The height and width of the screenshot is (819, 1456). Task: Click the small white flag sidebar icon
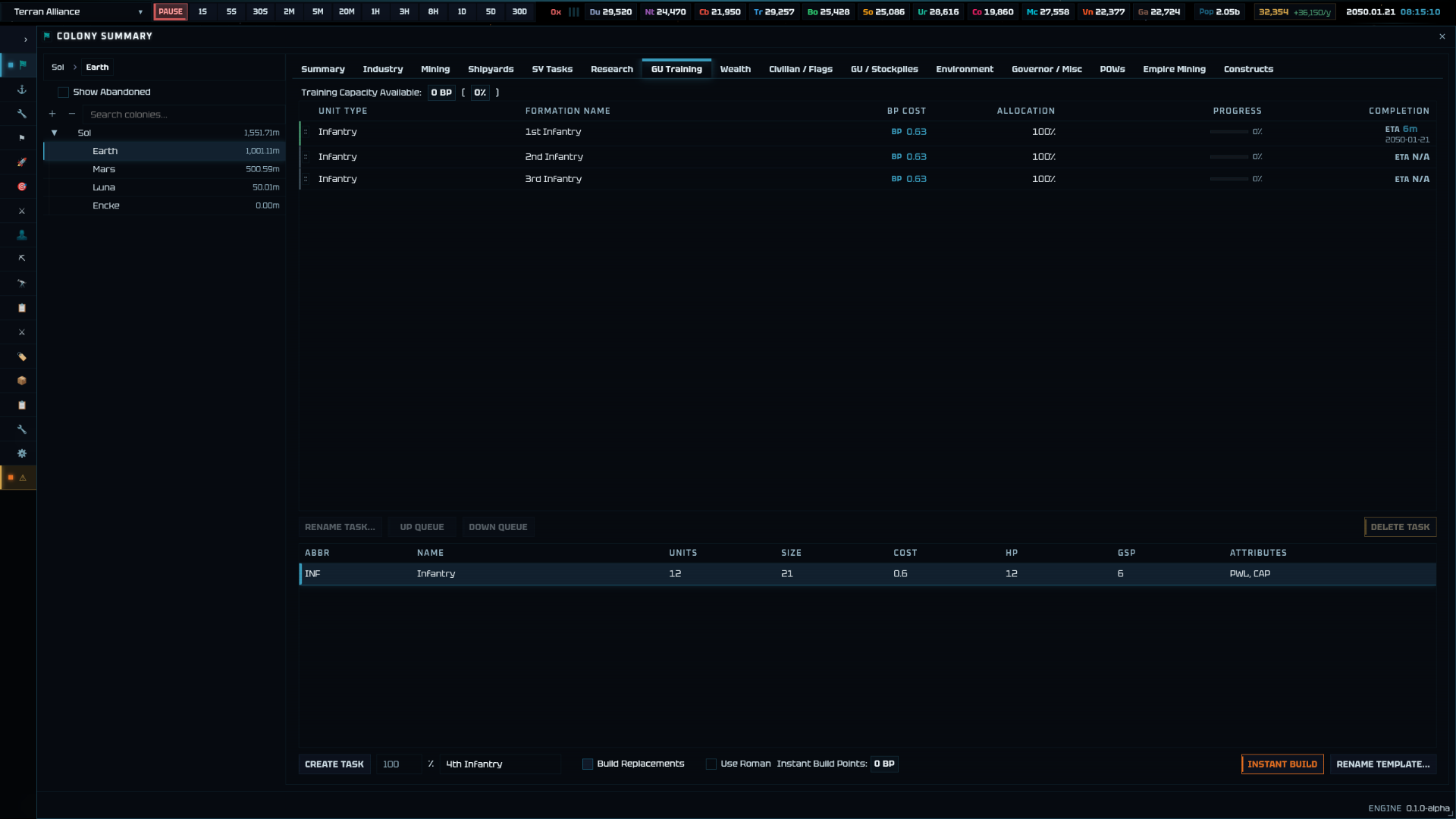click(x=22, y=138)
